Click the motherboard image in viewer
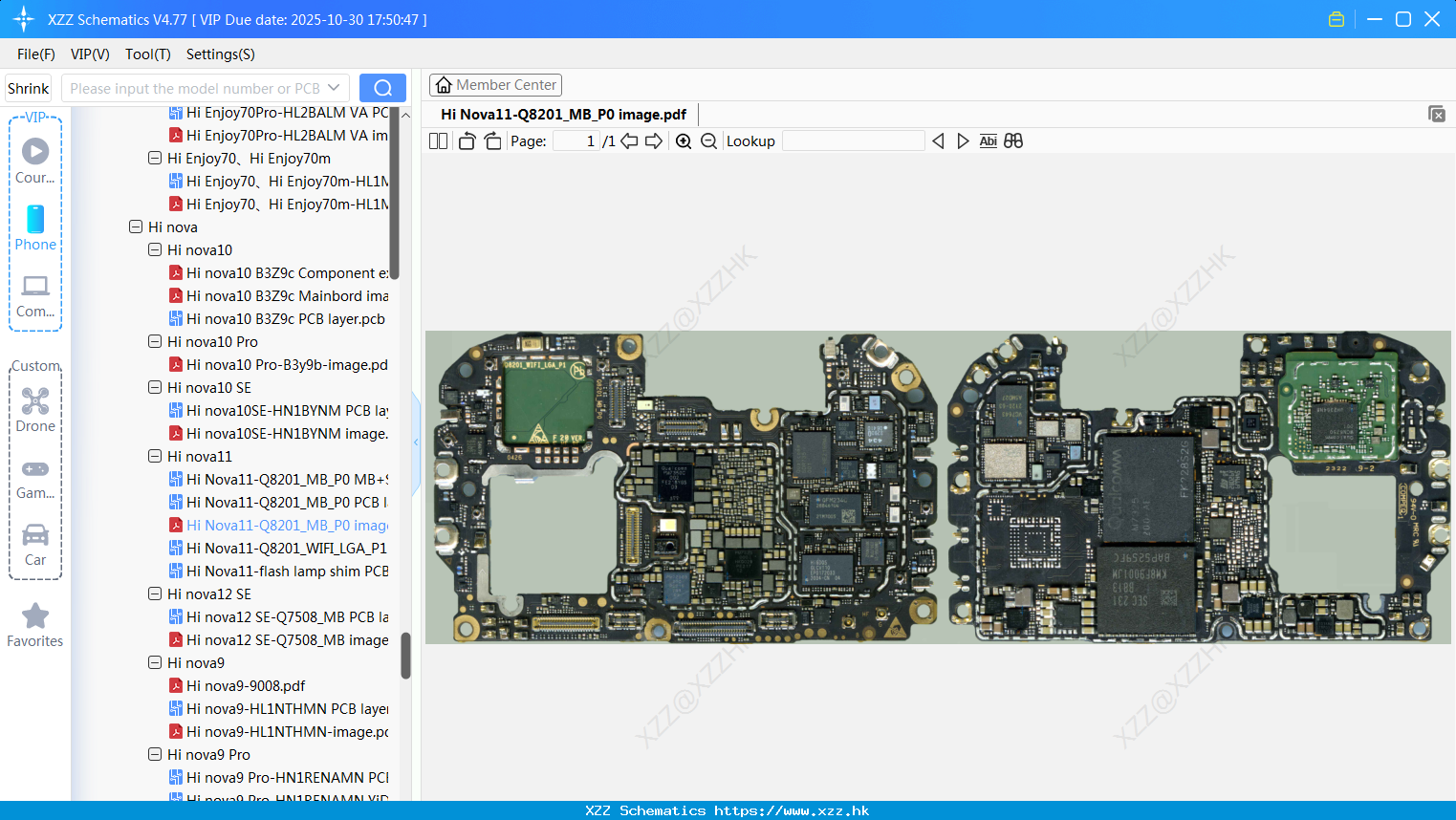The height and width of the screenshot is (820, 1456). click(x=938, y=486)
